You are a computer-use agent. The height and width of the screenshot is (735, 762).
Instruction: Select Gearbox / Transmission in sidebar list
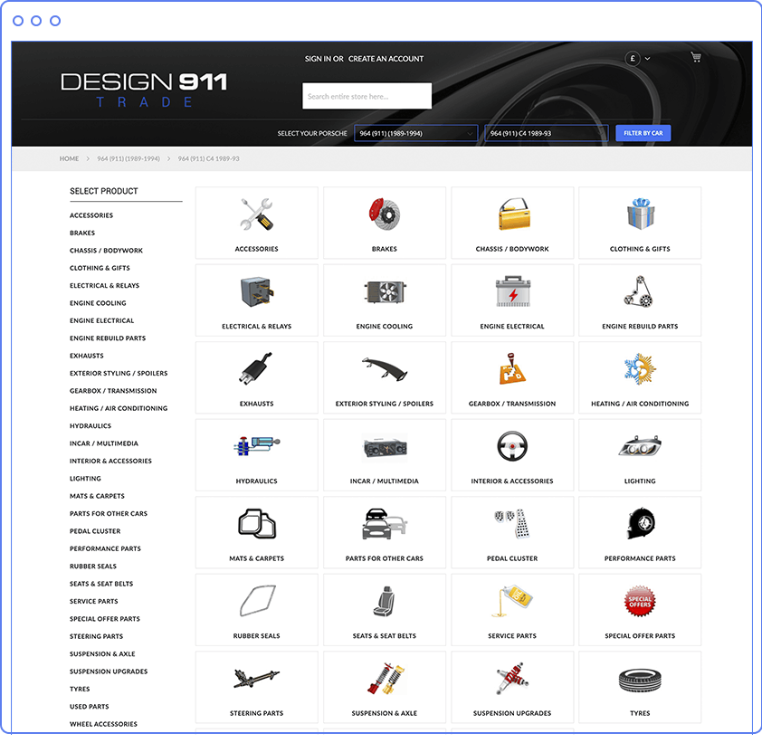(113, 391)
